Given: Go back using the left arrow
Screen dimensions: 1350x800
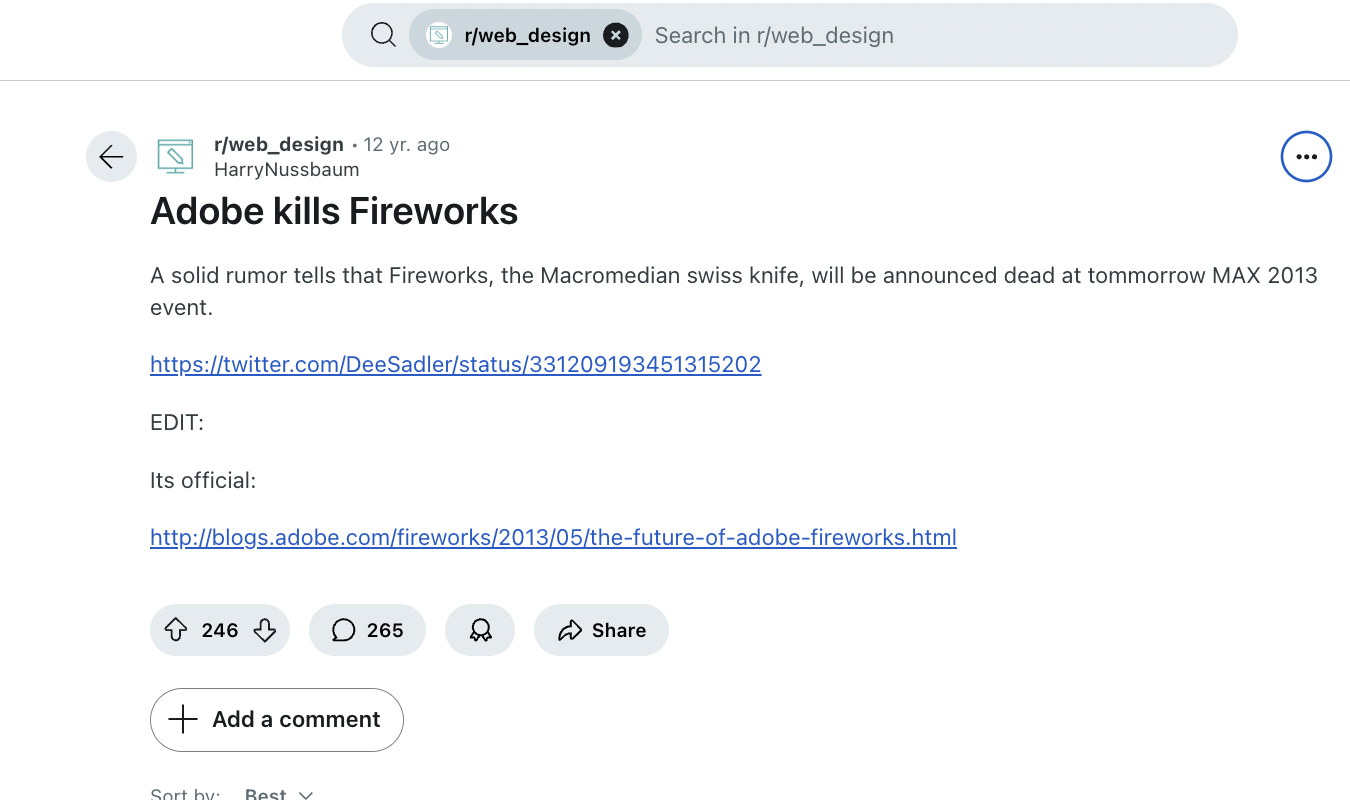Looking at the screenshot, I should tap(111, 156).
